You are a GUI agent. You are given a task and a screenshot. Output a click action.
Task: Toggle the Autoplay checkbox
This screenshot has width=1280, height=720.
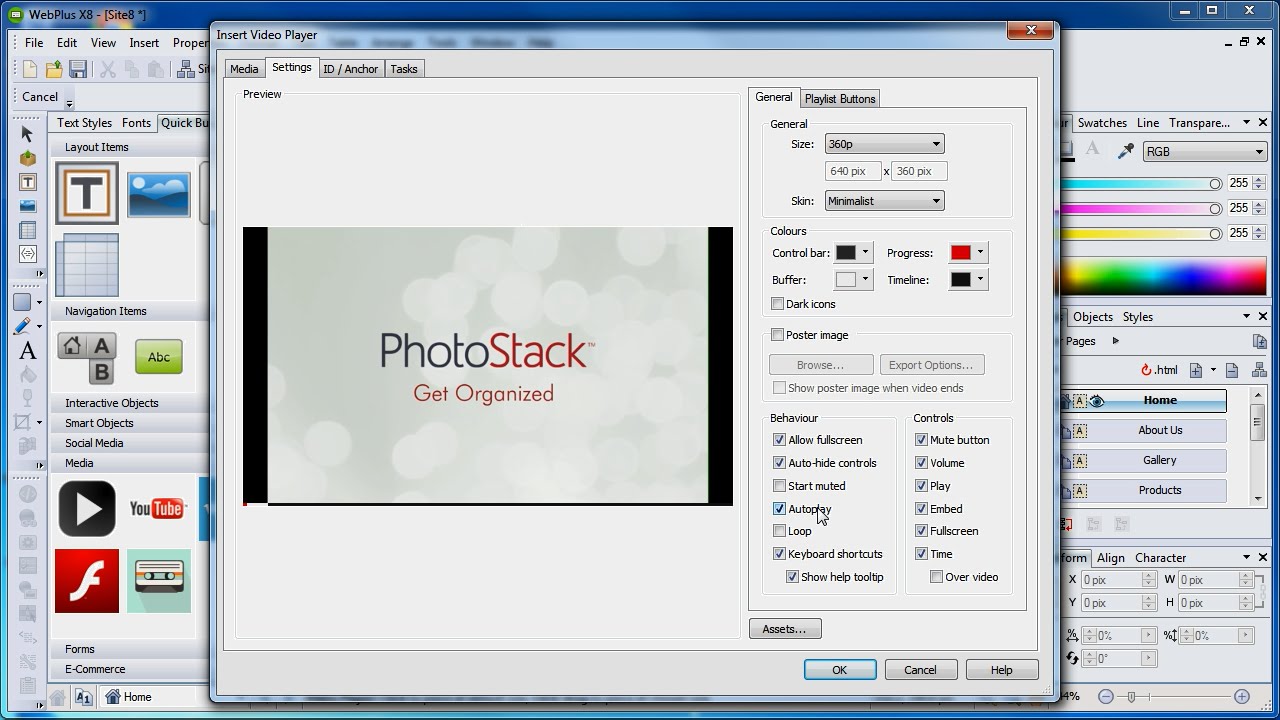[x=779, y=509]
